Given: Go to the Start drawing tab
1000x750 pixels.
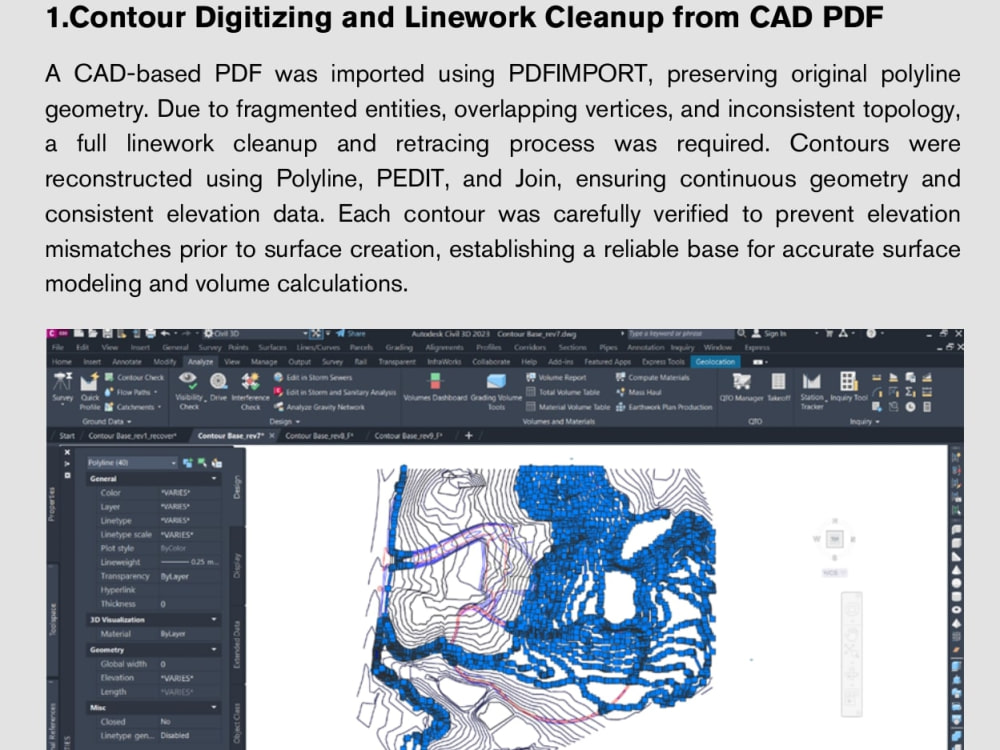Looking at the screenshot, I should (x=67, y=436).
